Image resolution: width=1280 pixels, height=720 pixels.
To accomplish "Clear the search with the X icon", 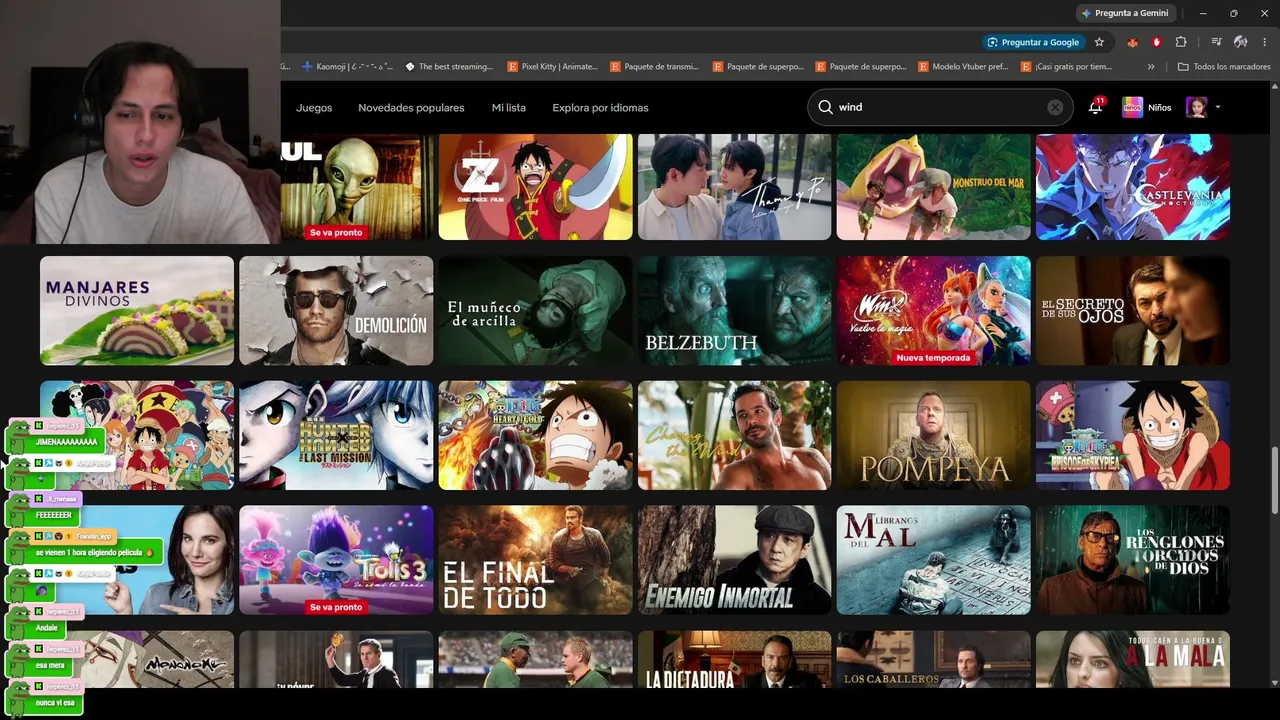I will (1055, 107).
